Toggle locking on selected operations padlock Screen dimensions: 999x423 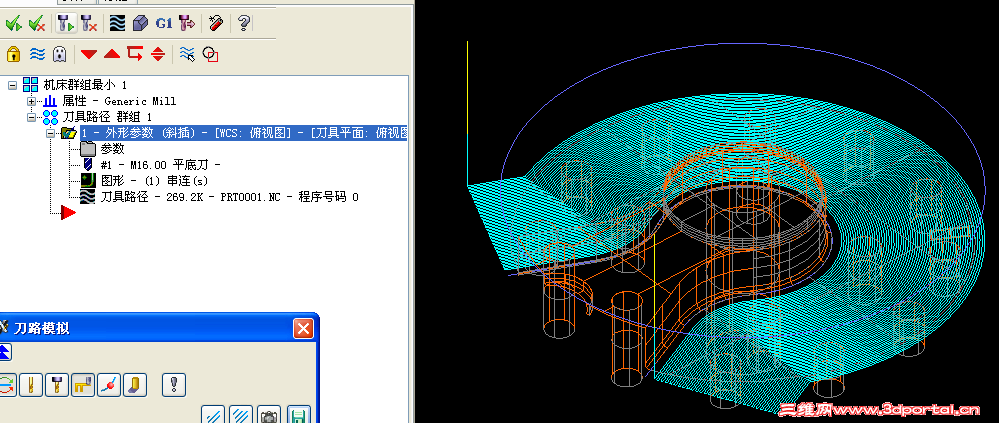[13, 54]
